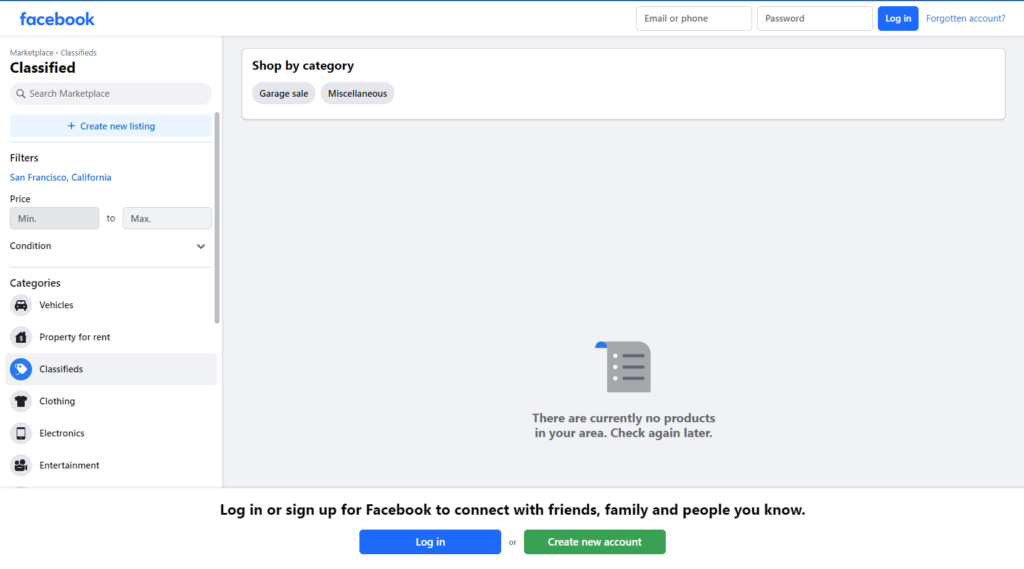Click Create new listing button text

(118, 126)
